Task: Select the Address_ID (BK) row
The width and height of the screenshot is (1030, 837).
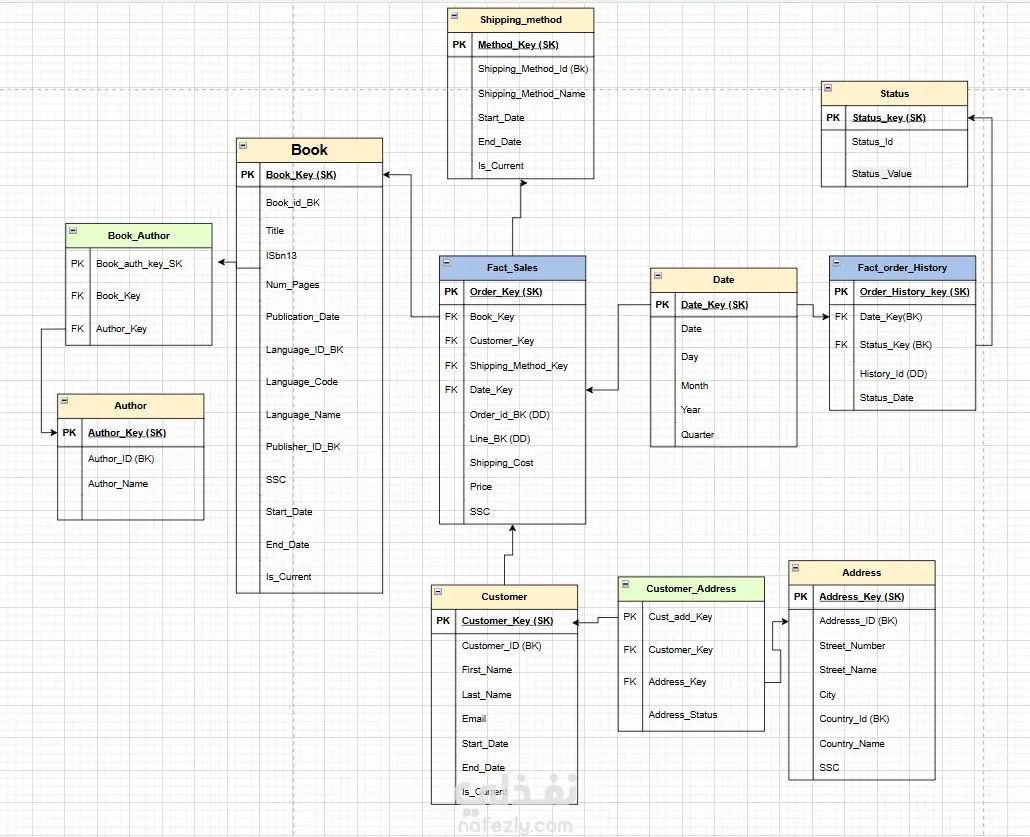Action: click(861, 621)
